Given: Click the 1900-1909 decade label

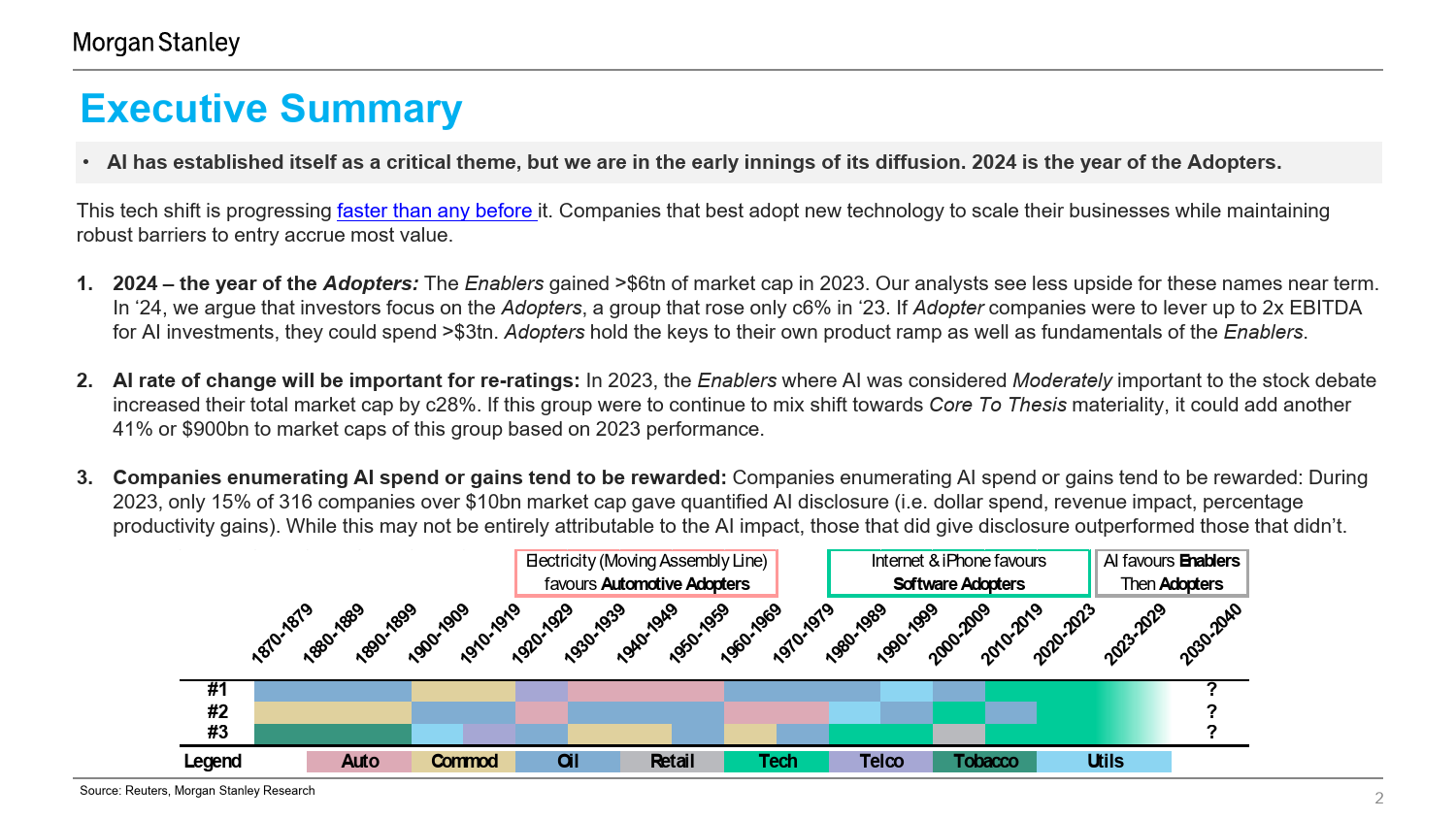Looking at the screenshot, I should coord(439,634).
